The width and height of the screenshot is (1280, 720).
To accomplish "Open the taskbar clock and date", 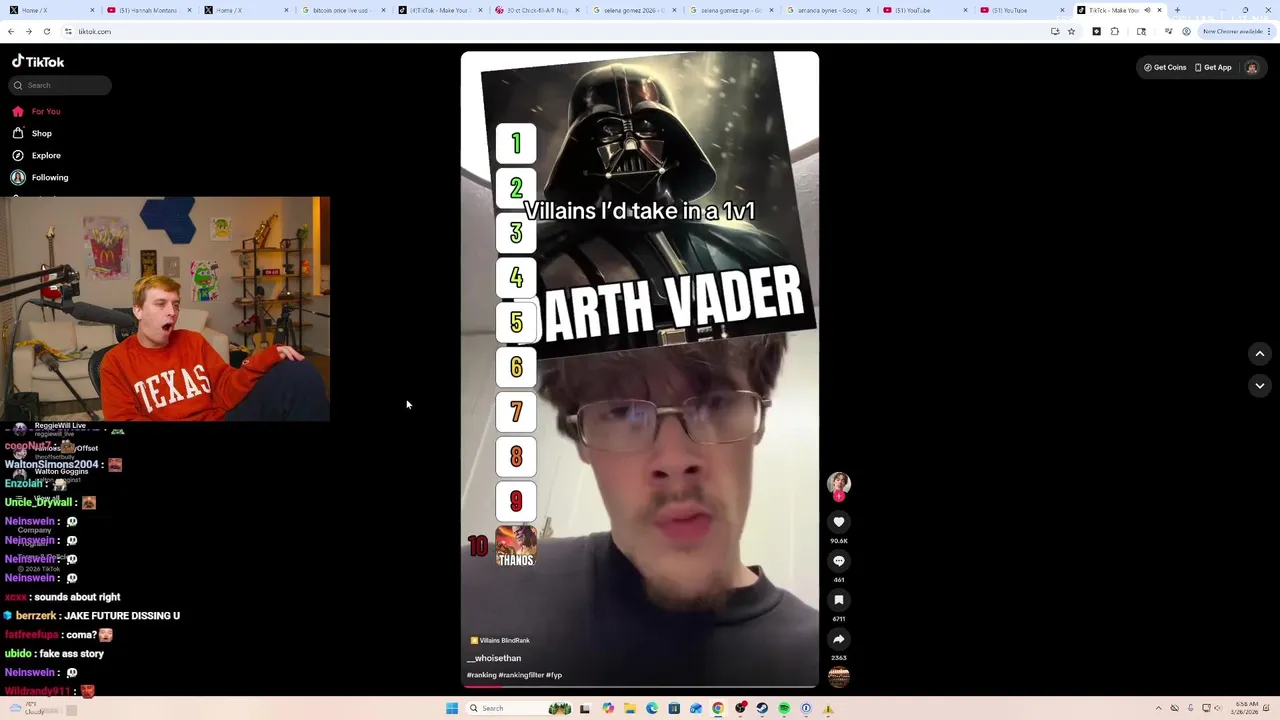I will pos(1246,708).
